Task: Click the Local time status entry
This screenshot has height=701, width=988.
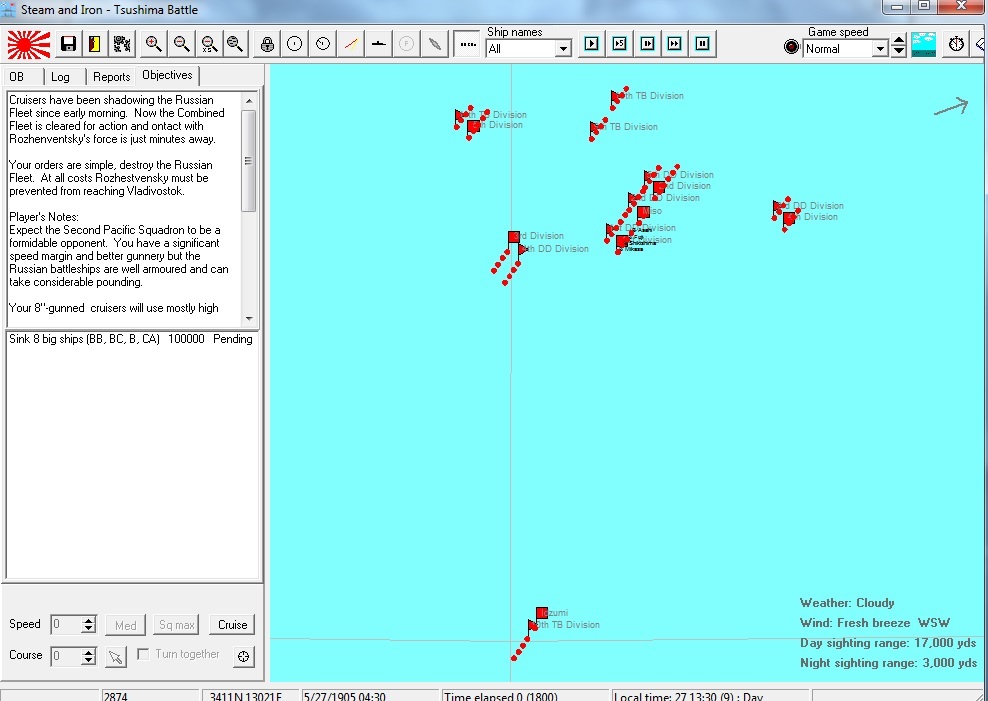Action: click(711, 696)
